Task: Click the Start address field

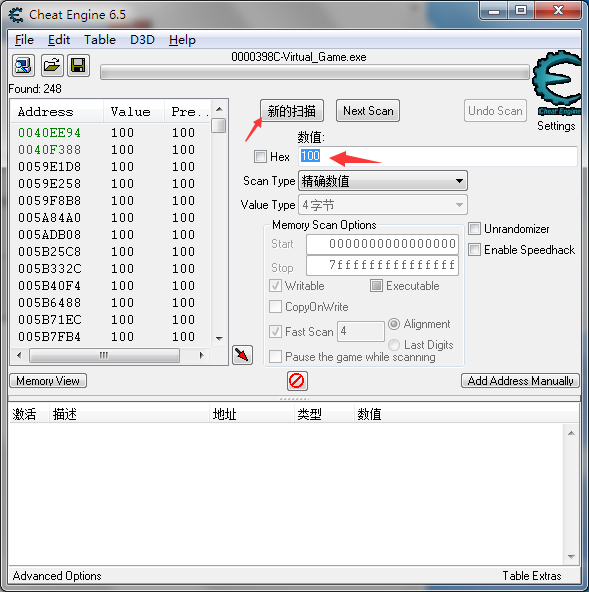Action: pos(382,244)
